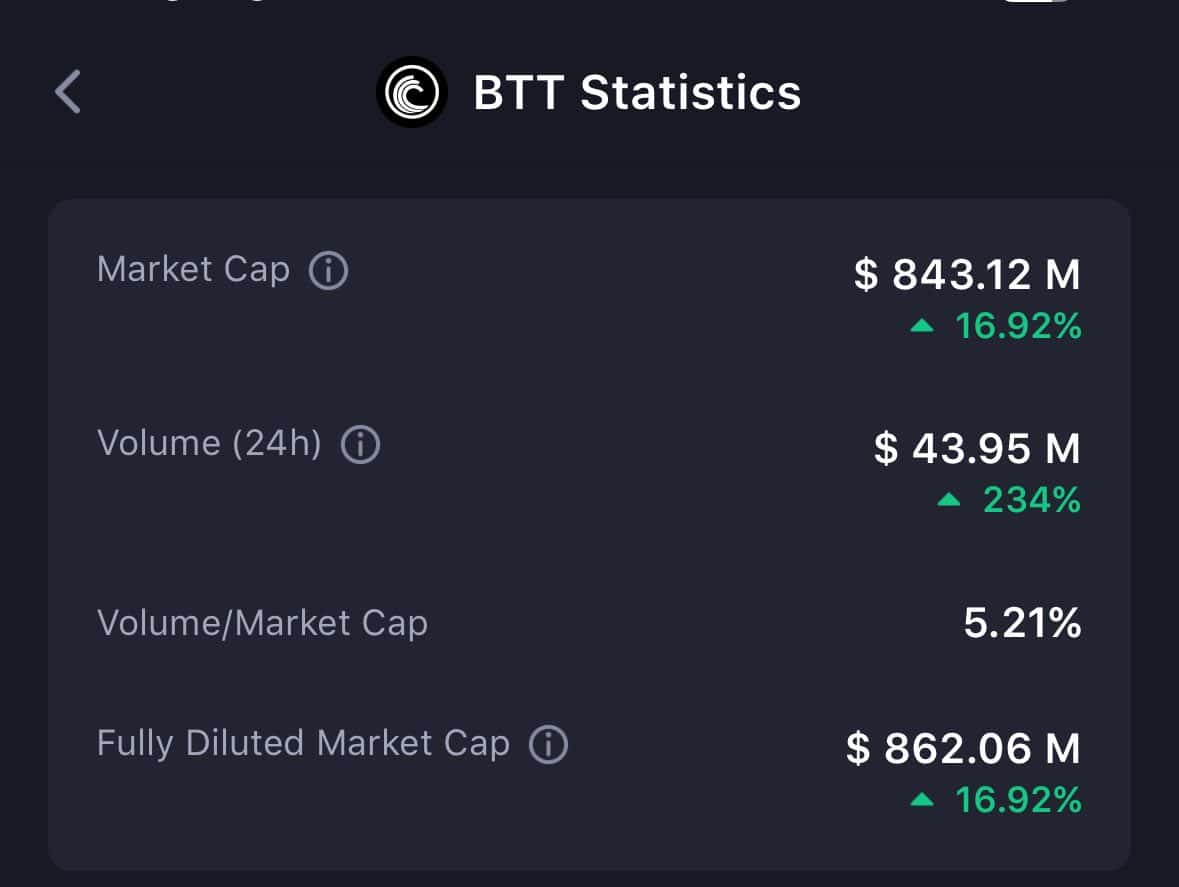Tap the Volume/Market Cap label
The width and height of the screenshot is (1179, 887).
(262, 623)
